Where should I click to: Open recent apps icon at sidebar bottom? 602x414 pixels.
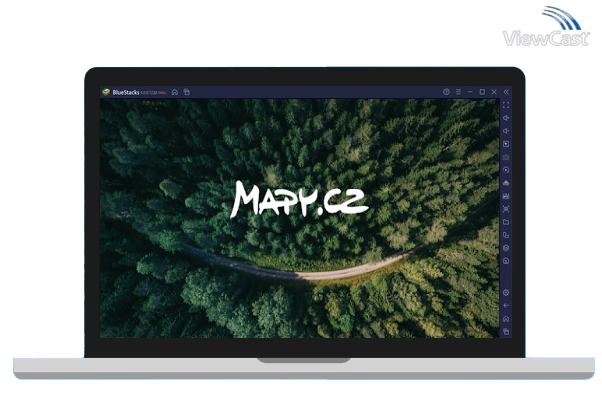(506, 331)
